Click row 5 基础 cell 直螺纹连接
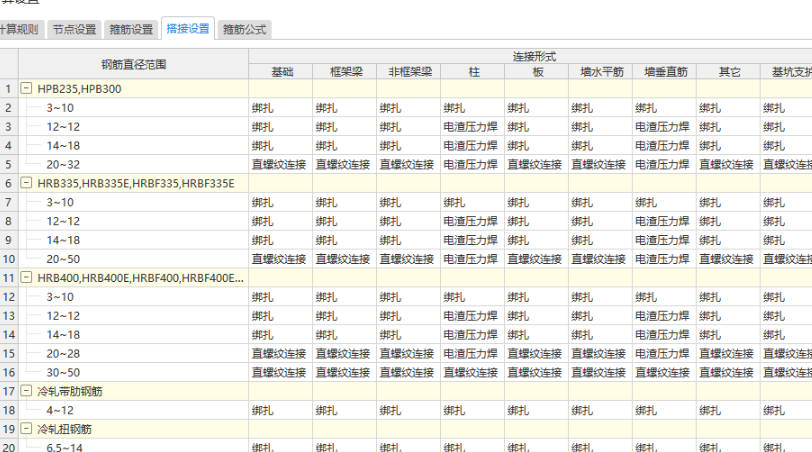Image resolution: width=812 pixels, height=452 pixels. pos(280,165)
